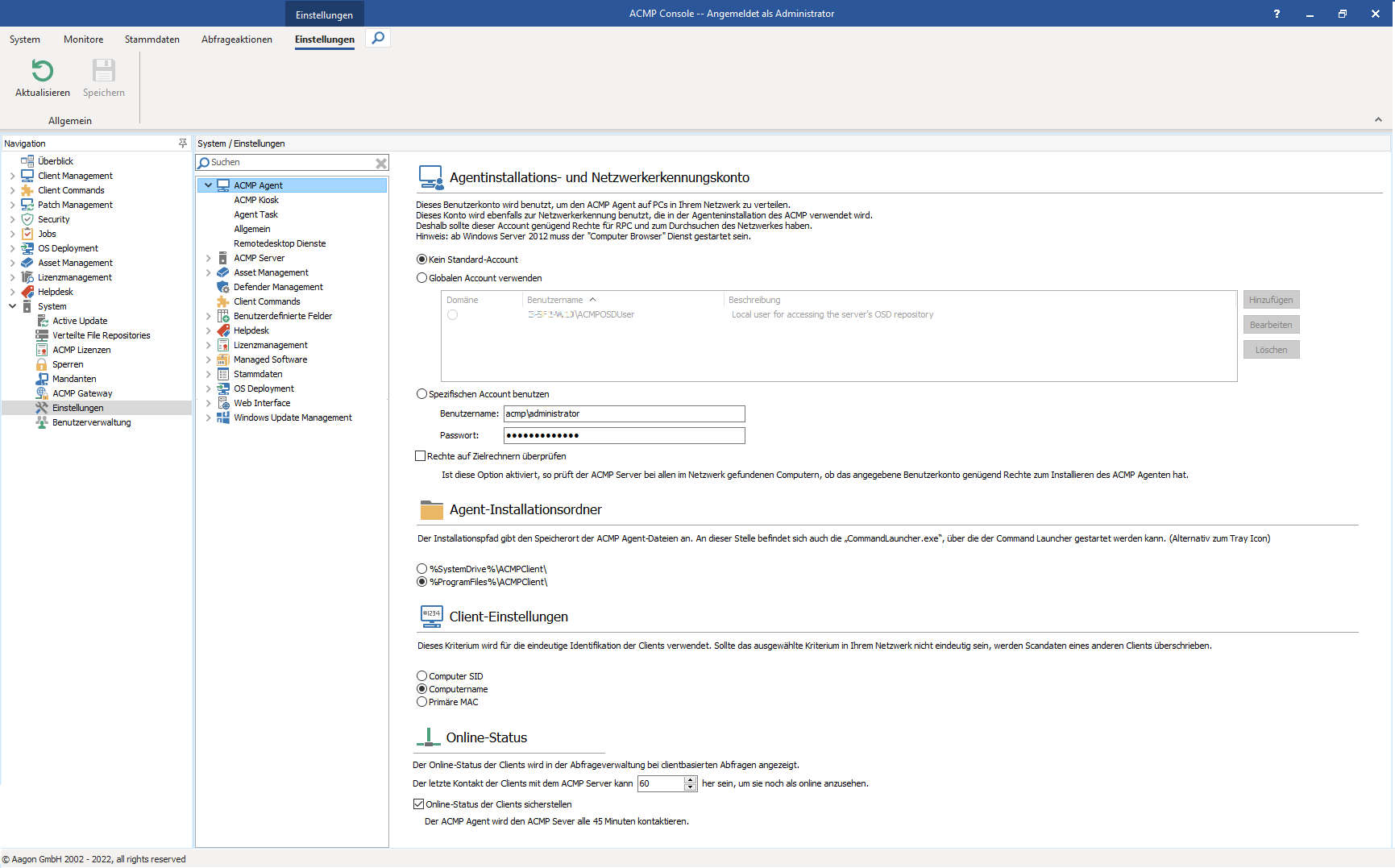Screen dimensions: 1395x868
Task: Click into the Passwort input field
Action: pos(625,436)
